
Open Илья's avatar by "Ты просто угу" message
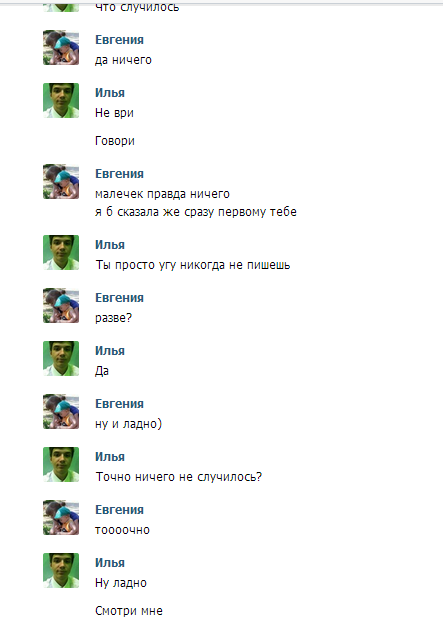tap(61, 252)
